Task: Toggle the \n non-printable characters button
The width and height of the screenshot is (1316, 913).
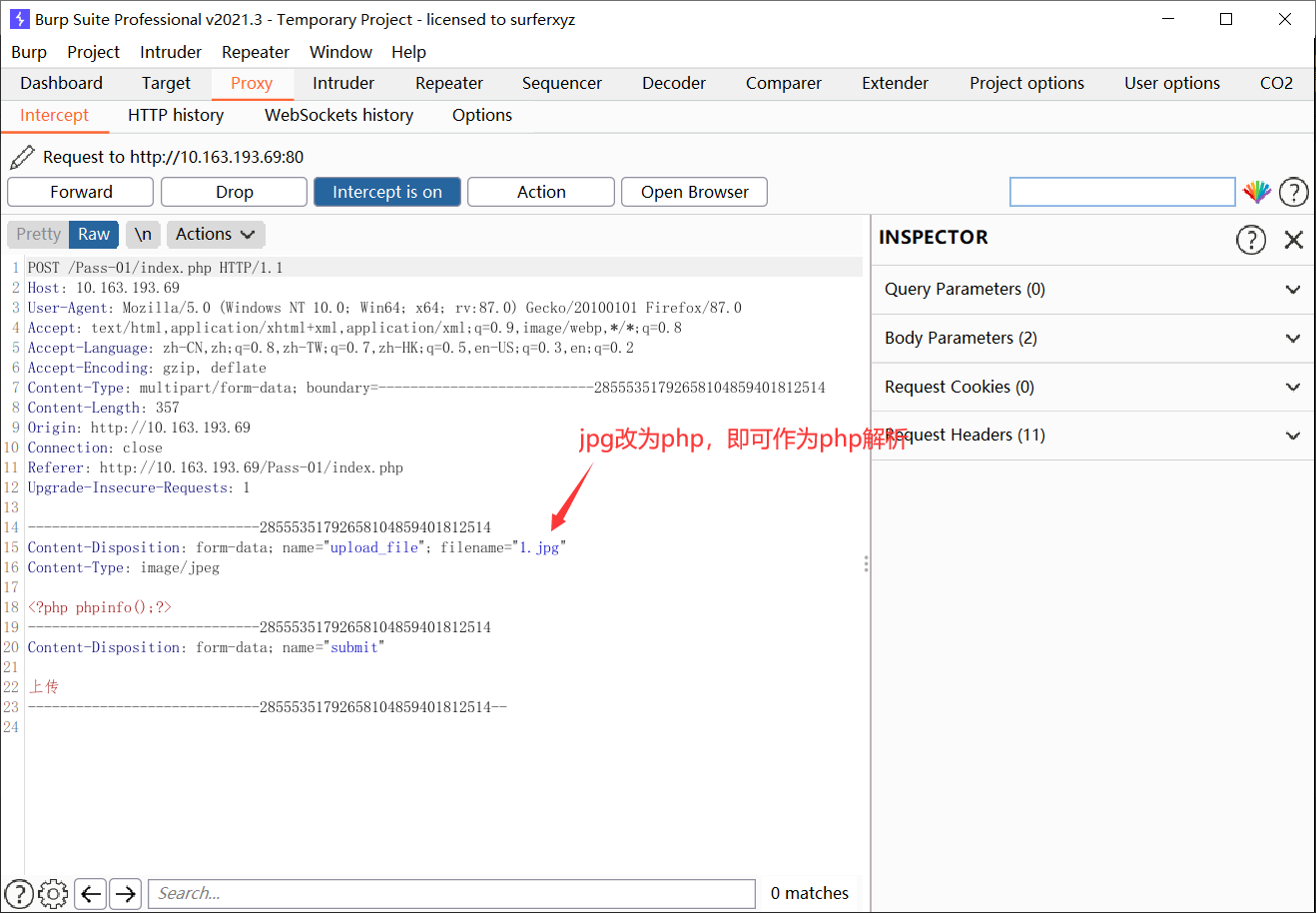Action: point(143,234)
